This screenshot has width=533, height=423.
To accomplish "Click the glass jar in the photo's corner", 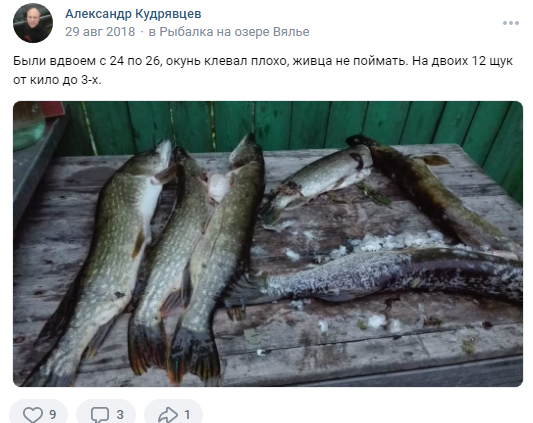I will point(29,124).
